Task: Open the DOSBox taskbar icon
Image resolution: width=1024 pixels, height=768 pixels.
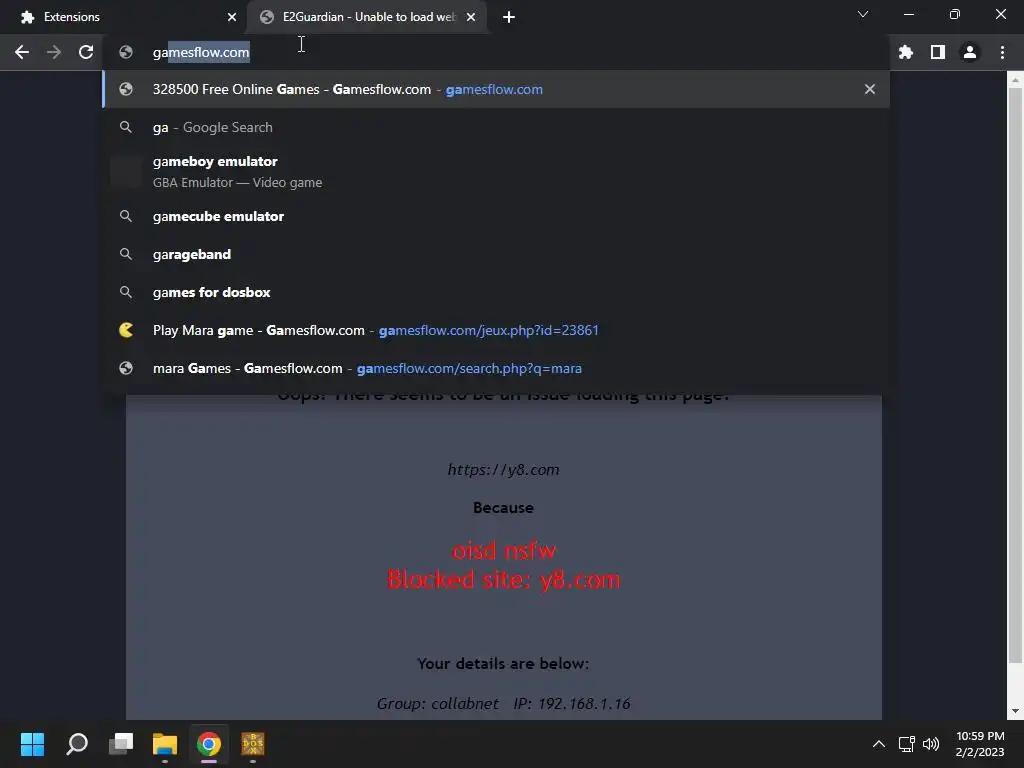Action: coord(253,743)
